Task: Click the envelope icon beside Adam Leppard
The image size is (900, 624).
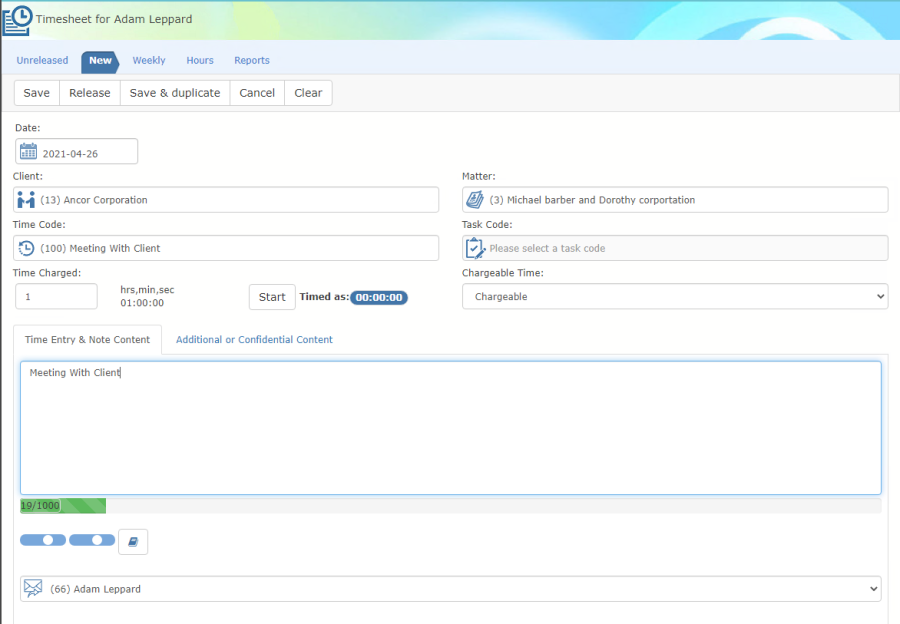Action: coord(33,588)
